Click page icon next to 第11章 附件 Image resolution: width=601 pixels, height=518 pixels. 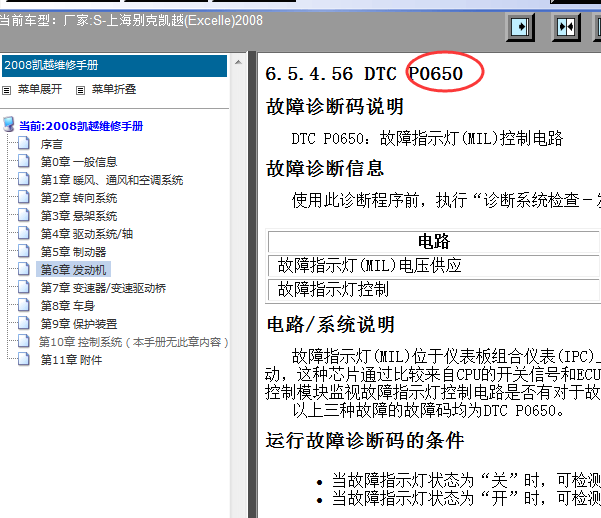coord(24,359)
